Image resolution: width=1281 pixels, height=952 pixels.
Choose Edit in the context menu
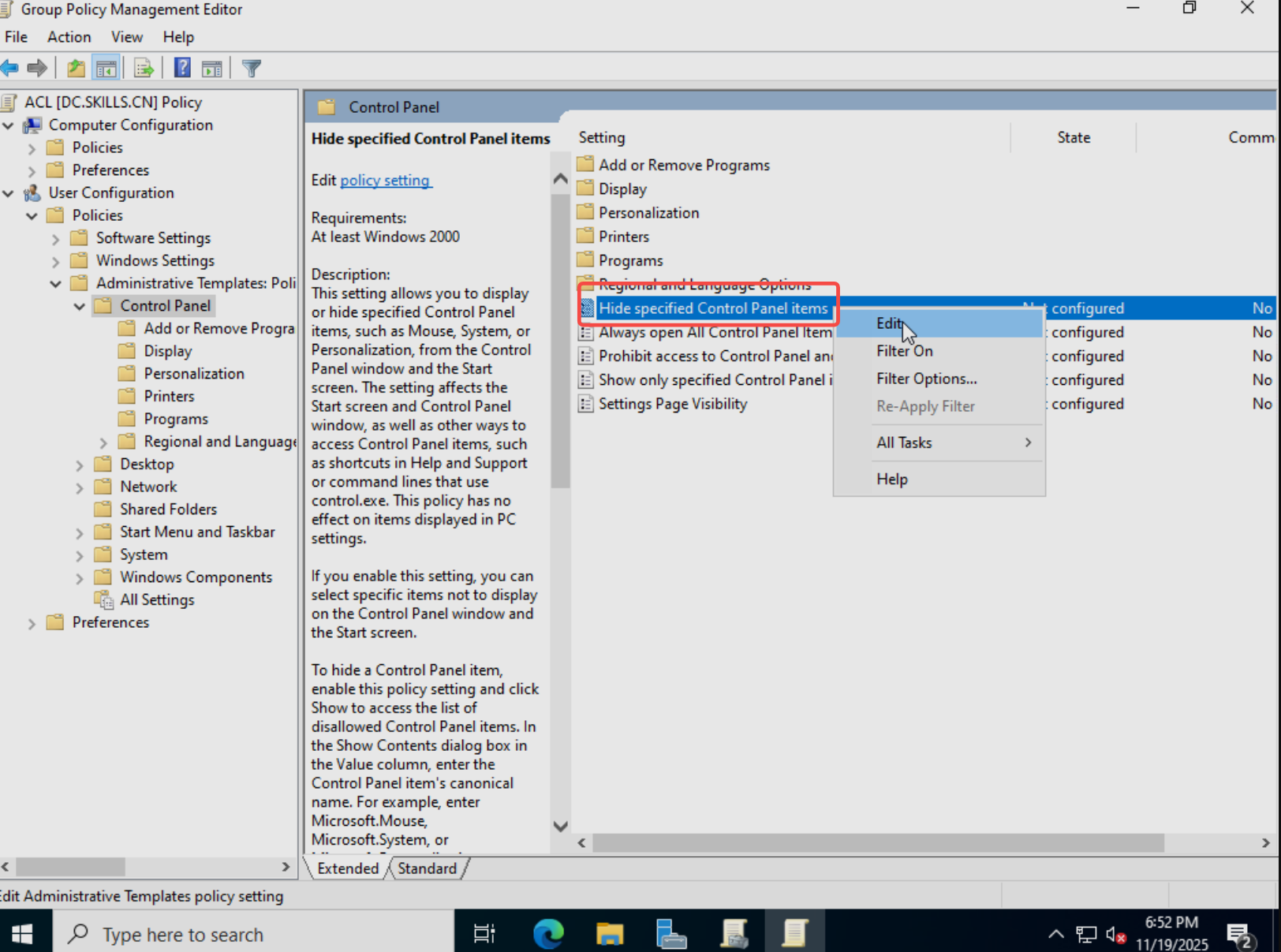[x=939, y=323]
